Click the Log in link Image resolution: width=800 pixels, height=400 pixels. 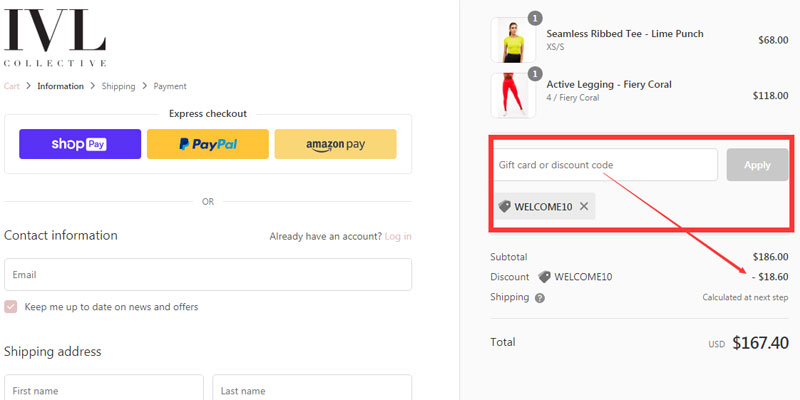click(x=398, y=236)
